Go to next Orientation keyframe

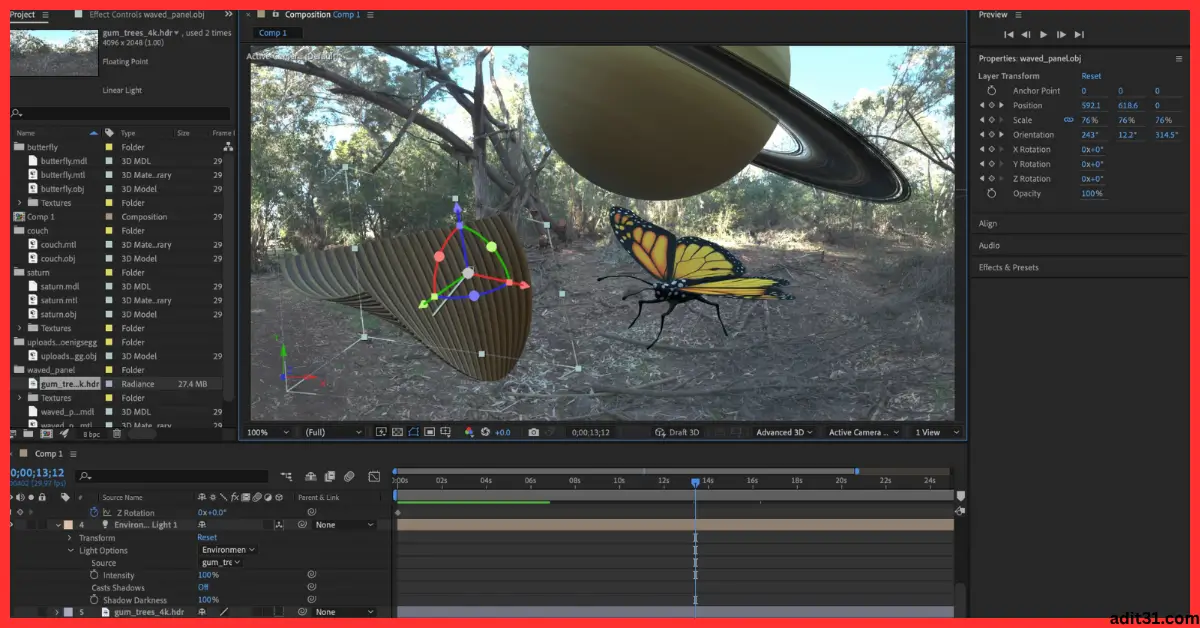pyautogui.click(x=1002, y=135)
